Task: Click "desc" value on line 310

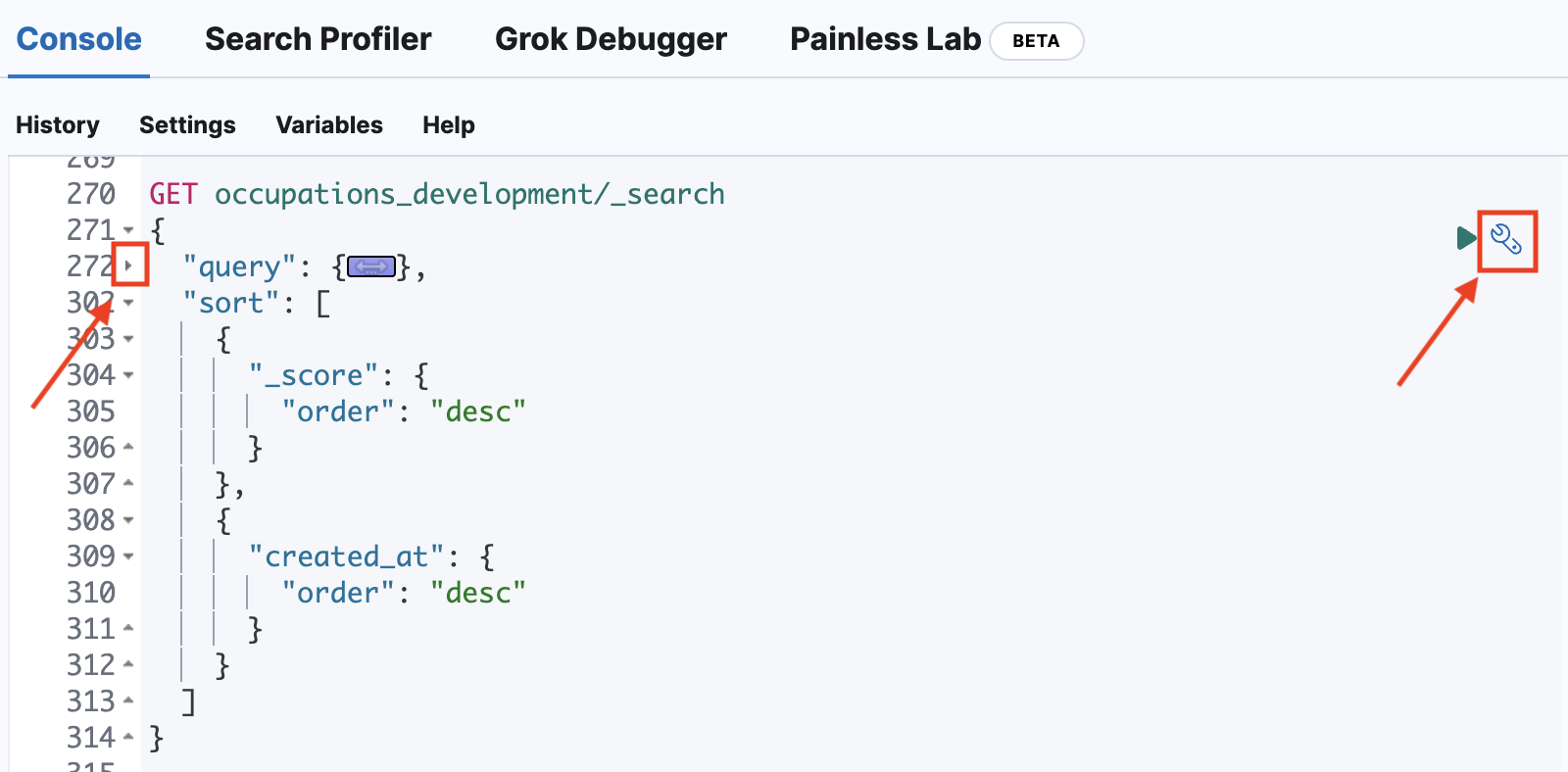Action: point(478,593)
